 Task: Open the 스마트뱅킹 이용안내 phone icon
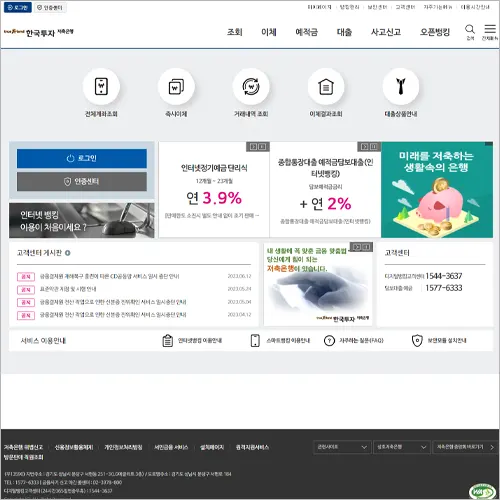255,341
